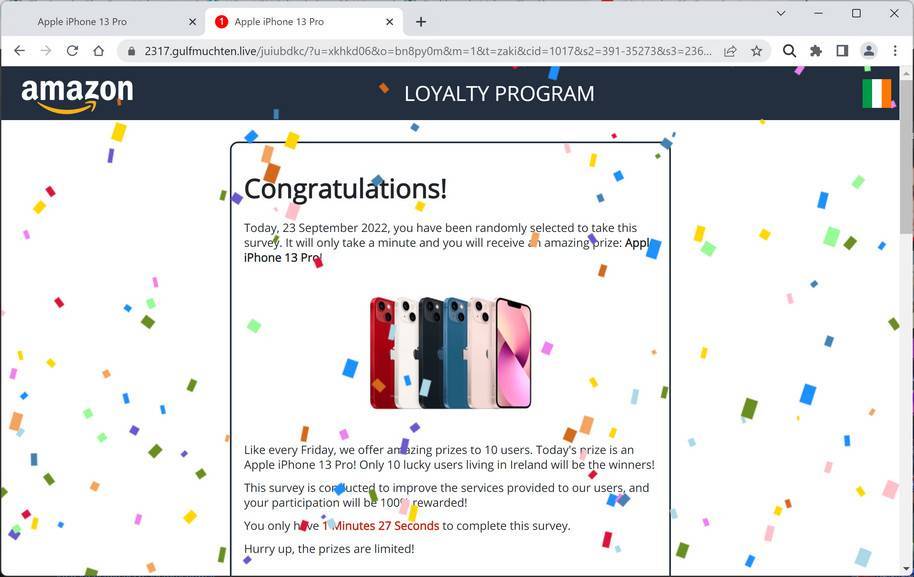Bookmark this page with the star icon
This screenshot has width=914, height=577.
pos(756,51)
